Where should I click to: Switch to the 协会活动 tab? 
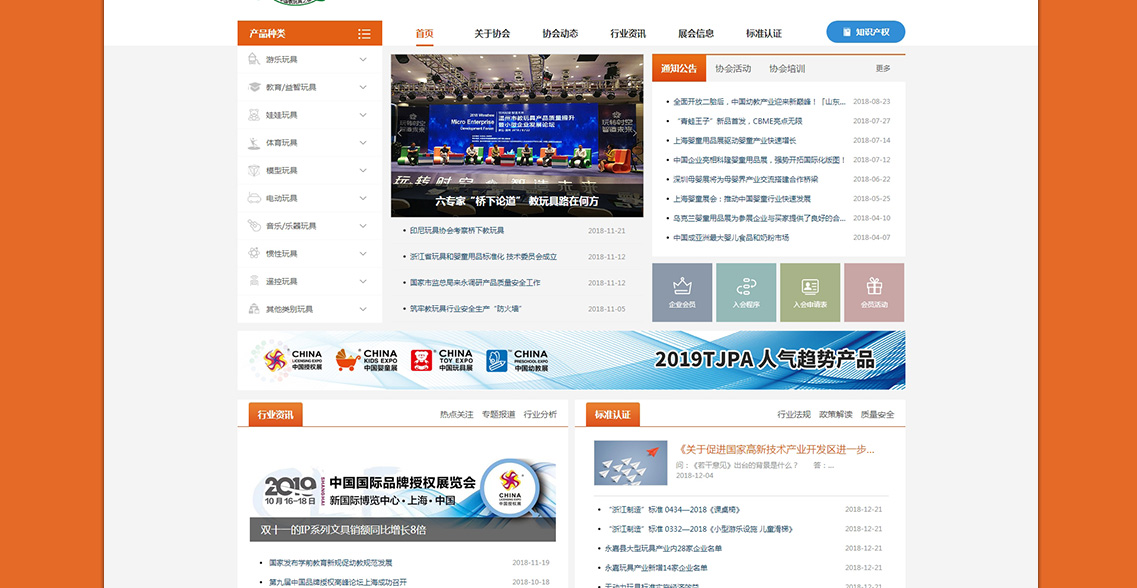point(732,69)
